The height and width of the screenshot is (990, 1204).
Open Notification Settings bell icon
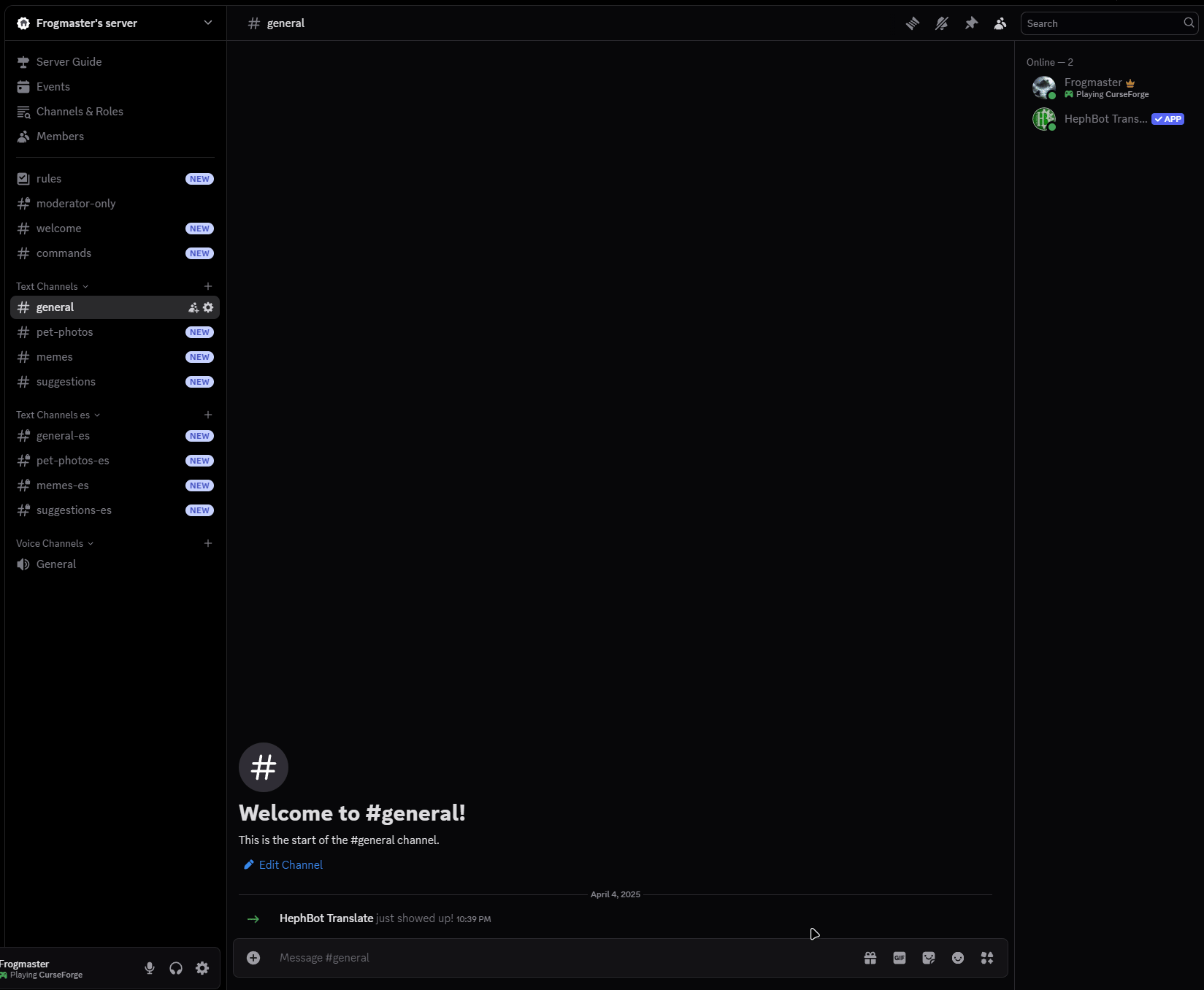pyautogui.click(x=942, y=23)
